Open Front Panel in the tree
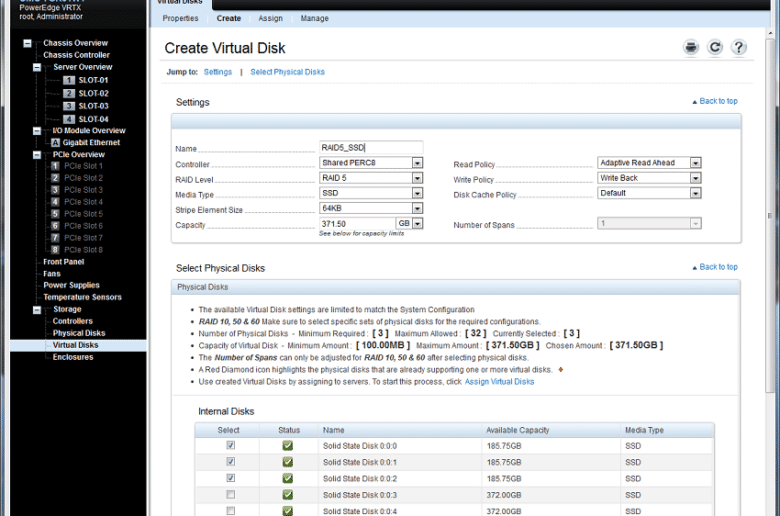This screenshot has width=780, height=516. (64, 262)
